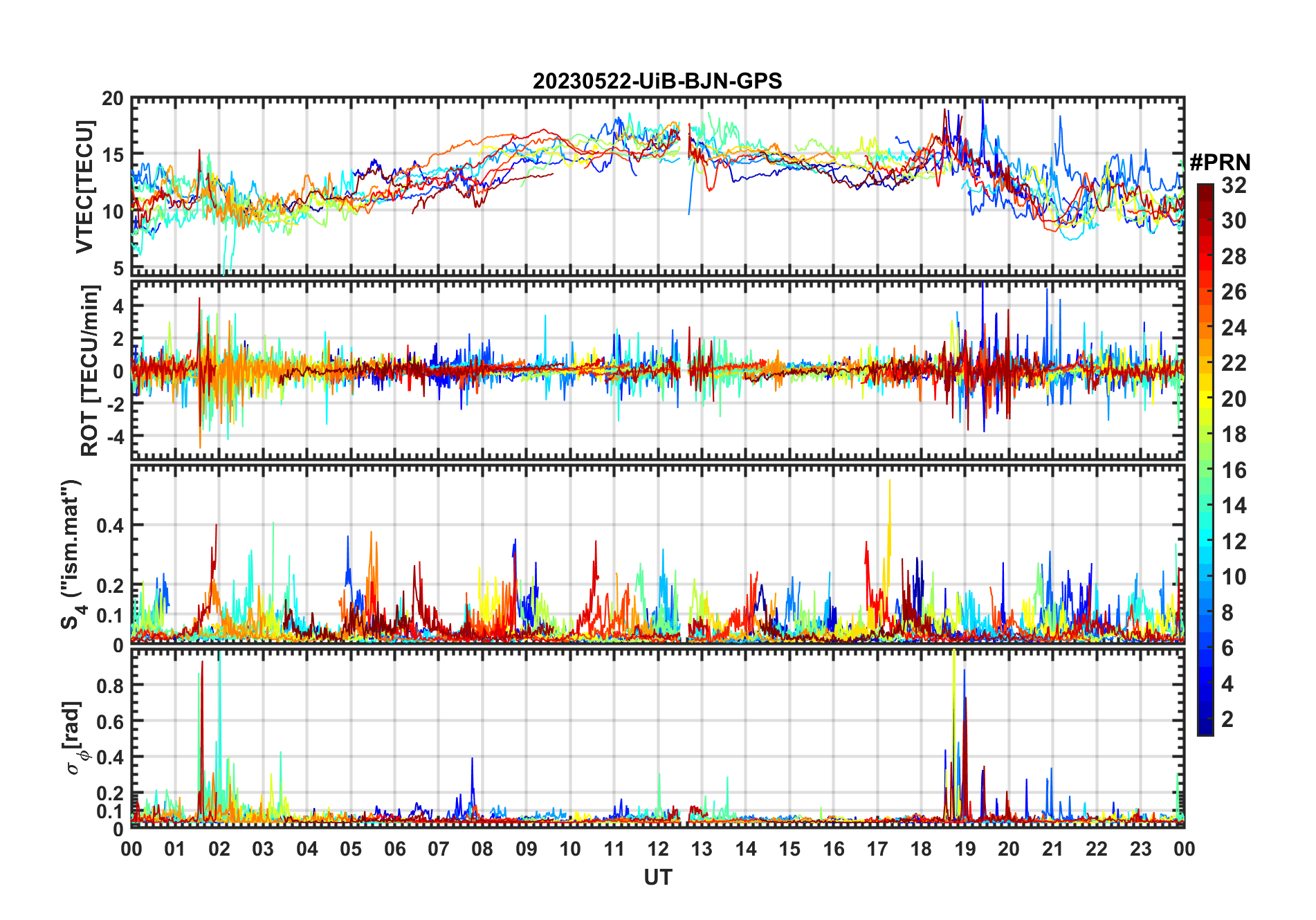Select the ROT [TECU/min] y-axis label

pos(89,370)
